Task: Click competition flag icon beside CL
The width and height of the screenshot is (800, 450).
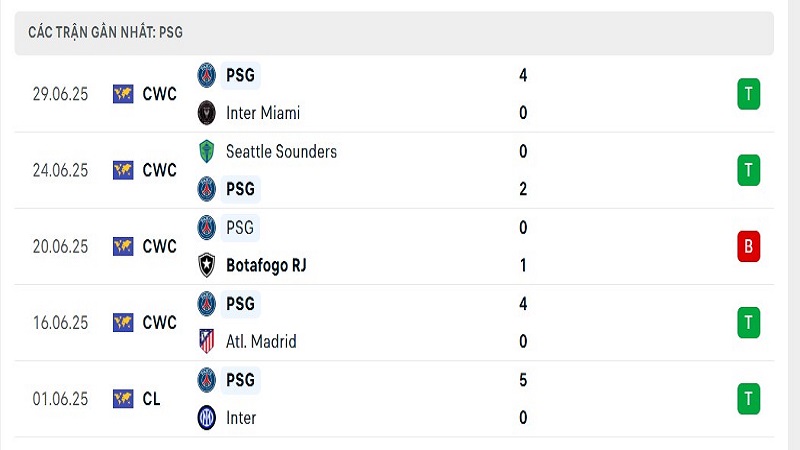Action: tap(123, 399)
